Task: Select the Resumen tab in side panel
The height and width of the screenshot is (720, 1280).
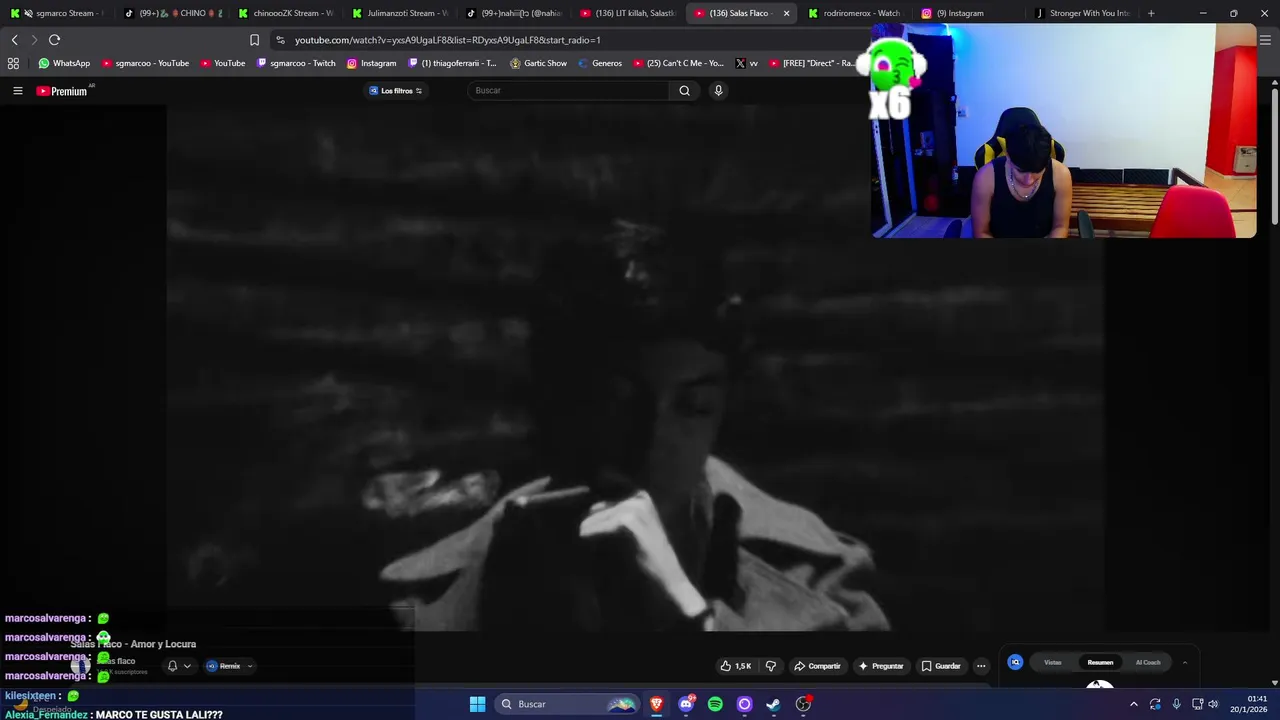Action: pyautogui.click(x=1100, y=662)
